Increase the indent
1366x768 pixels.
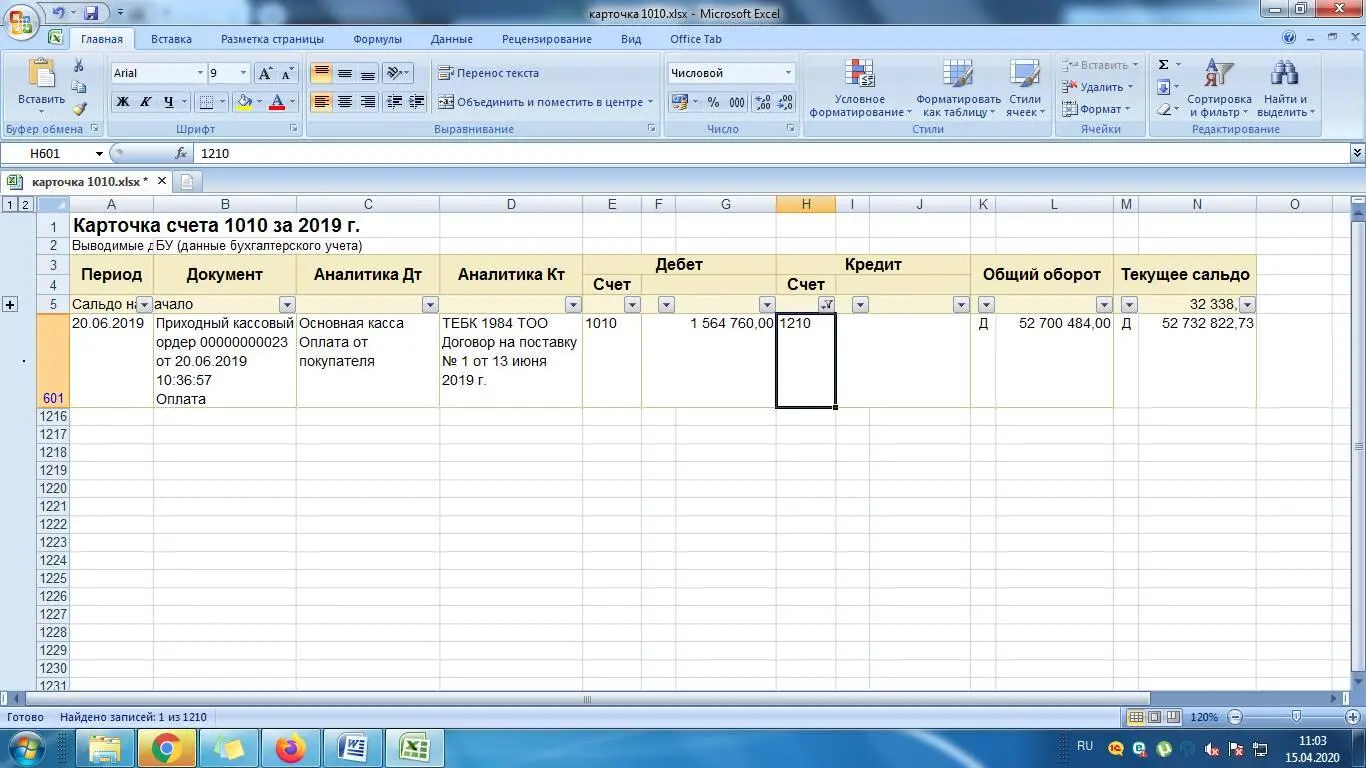417,102
